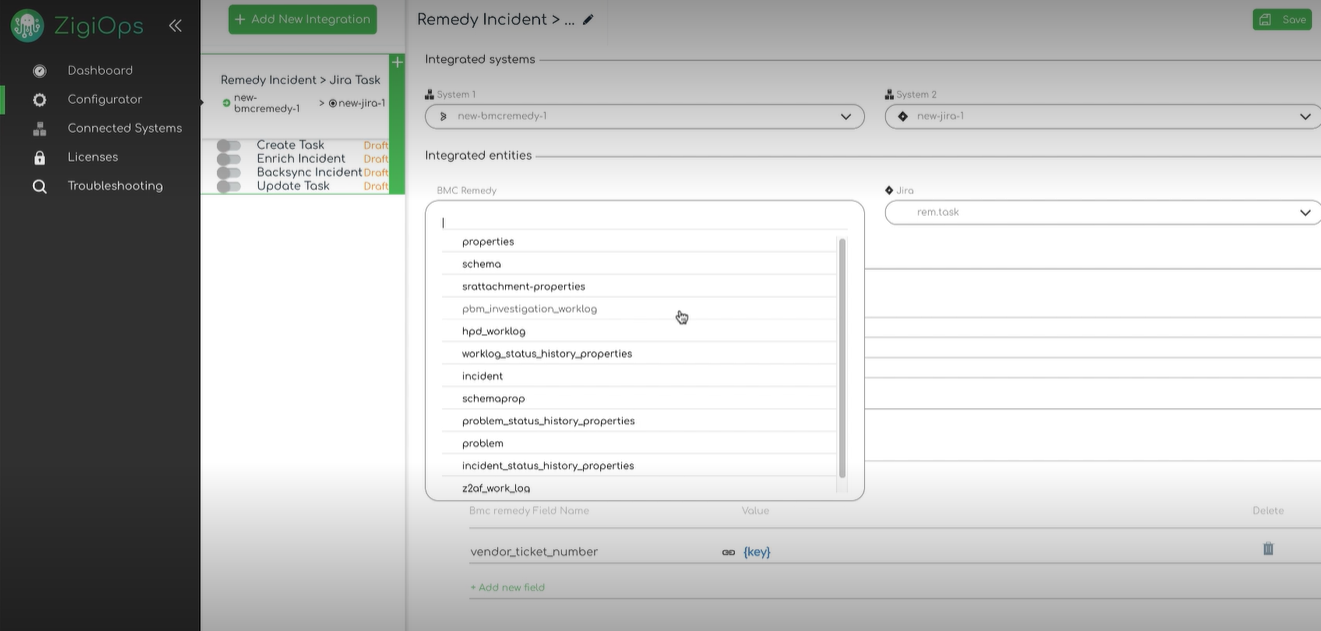Collapse the sidebar with the double chevron
This screenshot has width=1321, height=631.
point(175,25)
